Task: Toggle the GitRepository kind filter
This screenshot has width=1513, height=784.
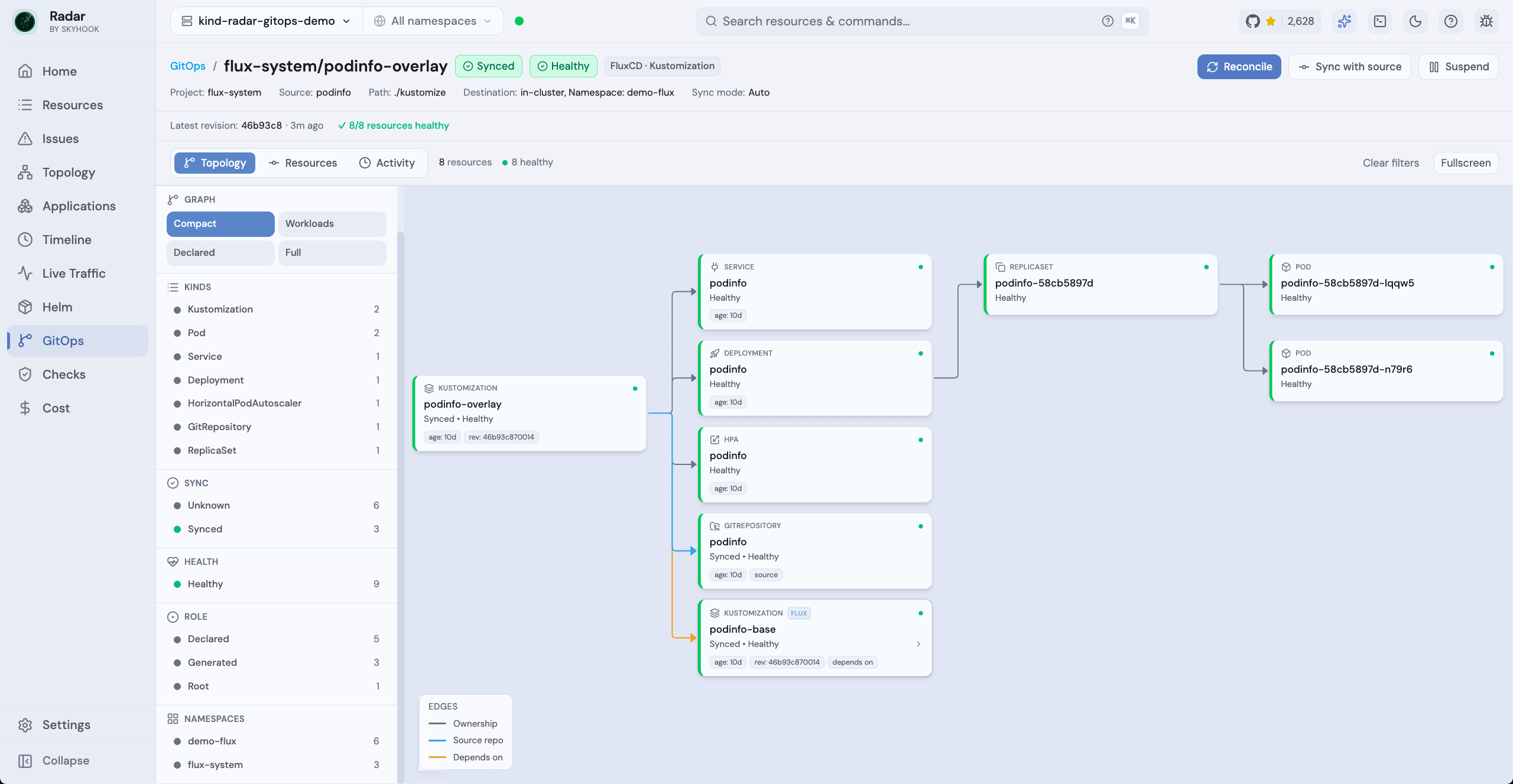Action: (x=276, y=427)
